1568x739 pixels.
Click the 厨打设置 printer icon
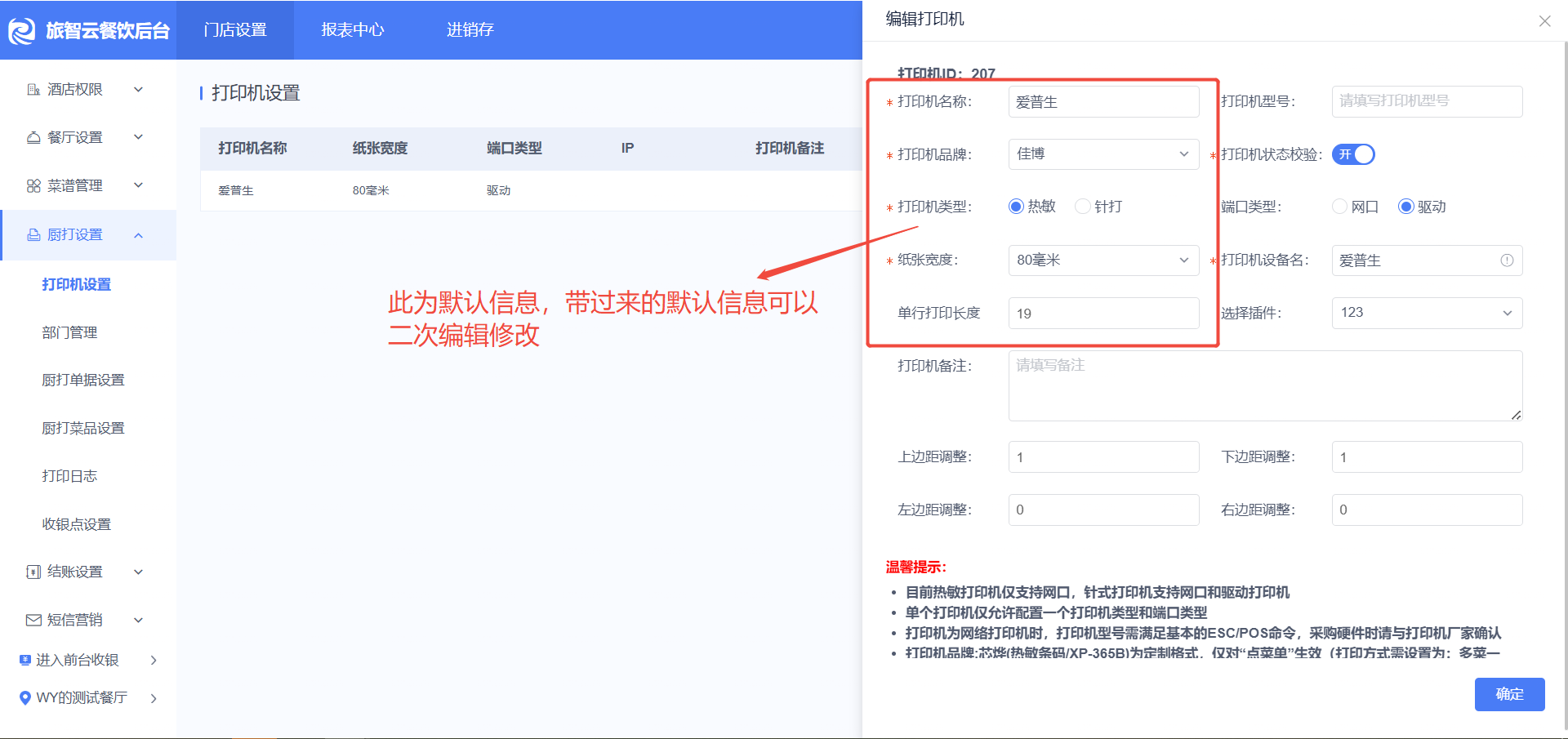pos(33,235)
